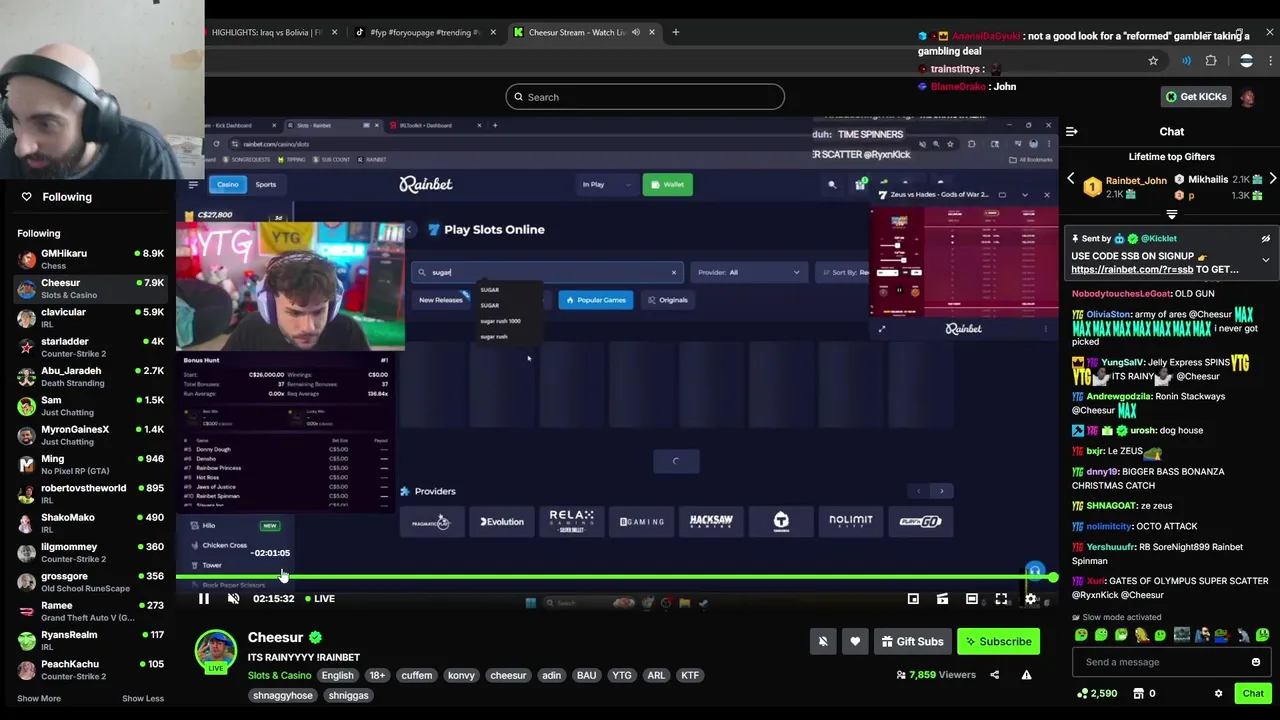Open the Wallet button on Rainbet
This screenshot has height=720, width=1280.
tap(667, 184)
